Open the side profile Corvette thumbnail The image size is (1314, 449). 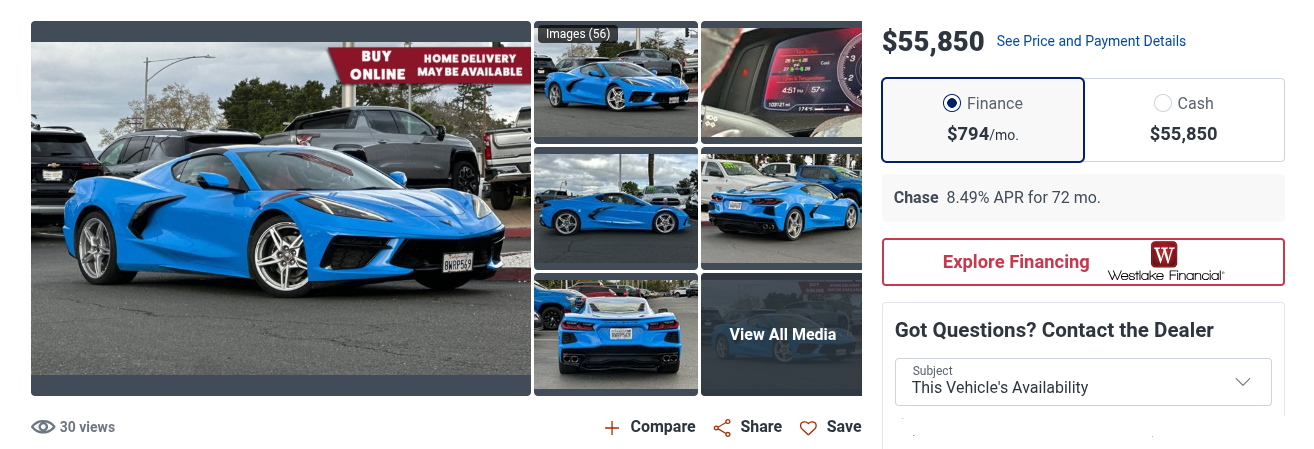tap(616, 208)
